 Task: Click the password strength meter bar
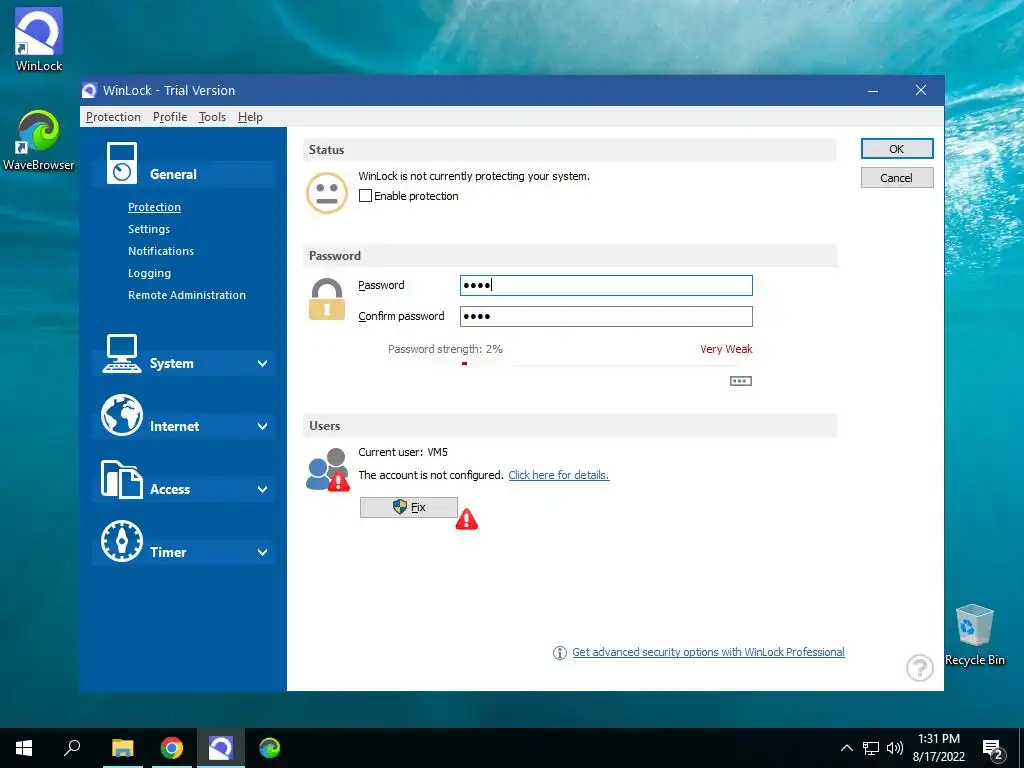[606, 364]
